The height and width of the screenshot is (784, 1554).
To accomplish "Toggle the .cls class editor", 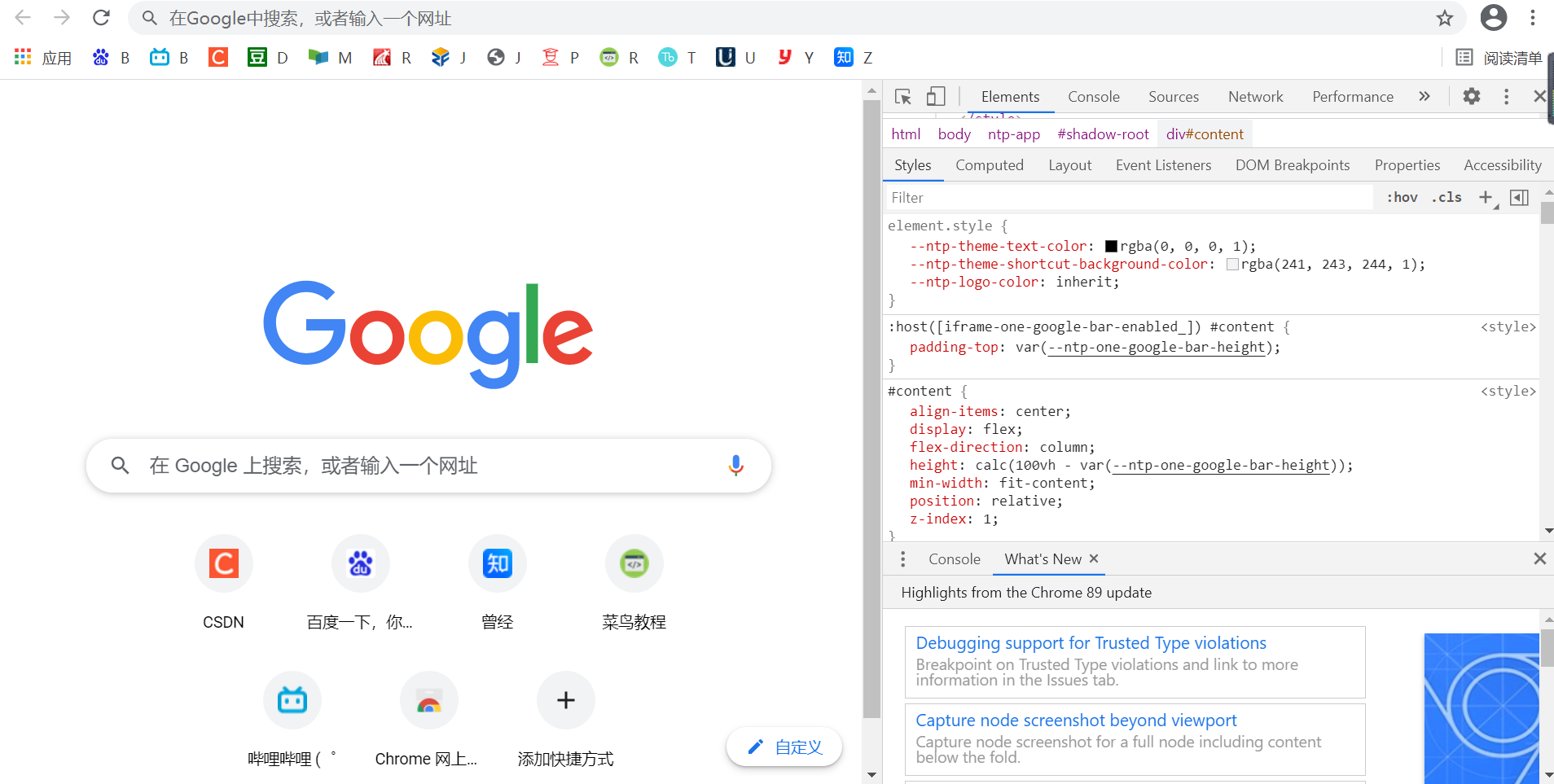I will pos(1448,197).
